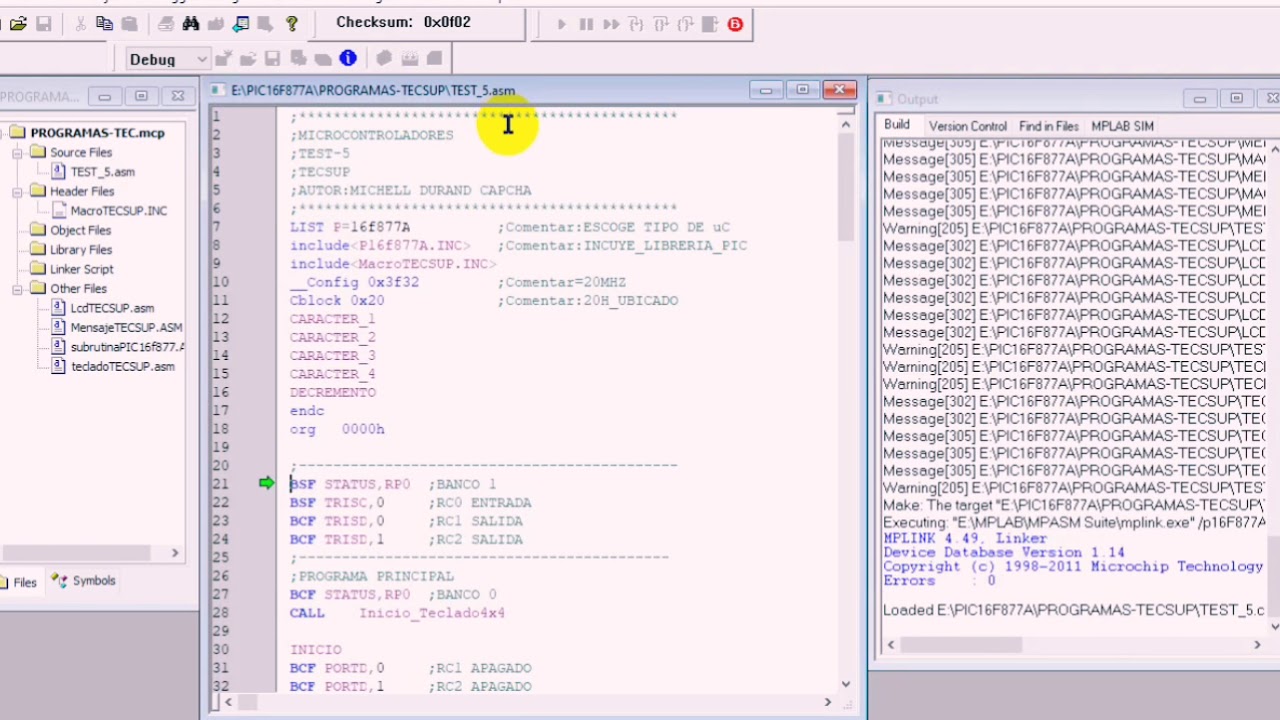Click the Save Workspace disk icon
The height and width of the screenshot is (720, 1280).
(x=272, y=59)
